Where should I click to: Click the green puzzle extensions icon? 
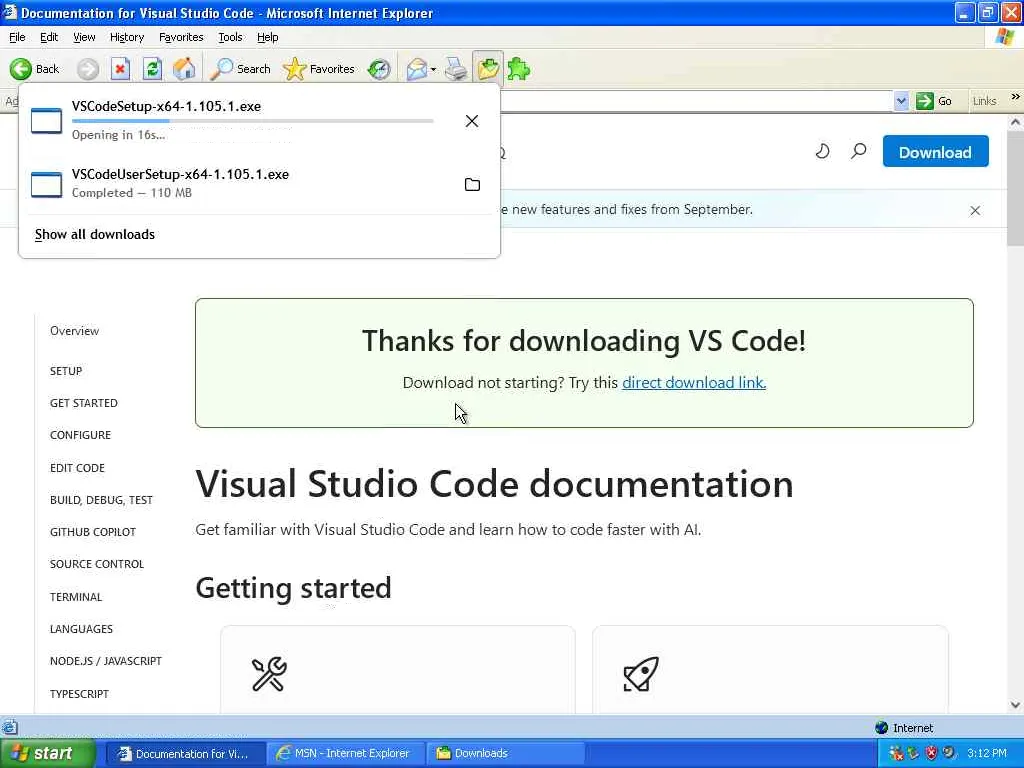(519, 69)
